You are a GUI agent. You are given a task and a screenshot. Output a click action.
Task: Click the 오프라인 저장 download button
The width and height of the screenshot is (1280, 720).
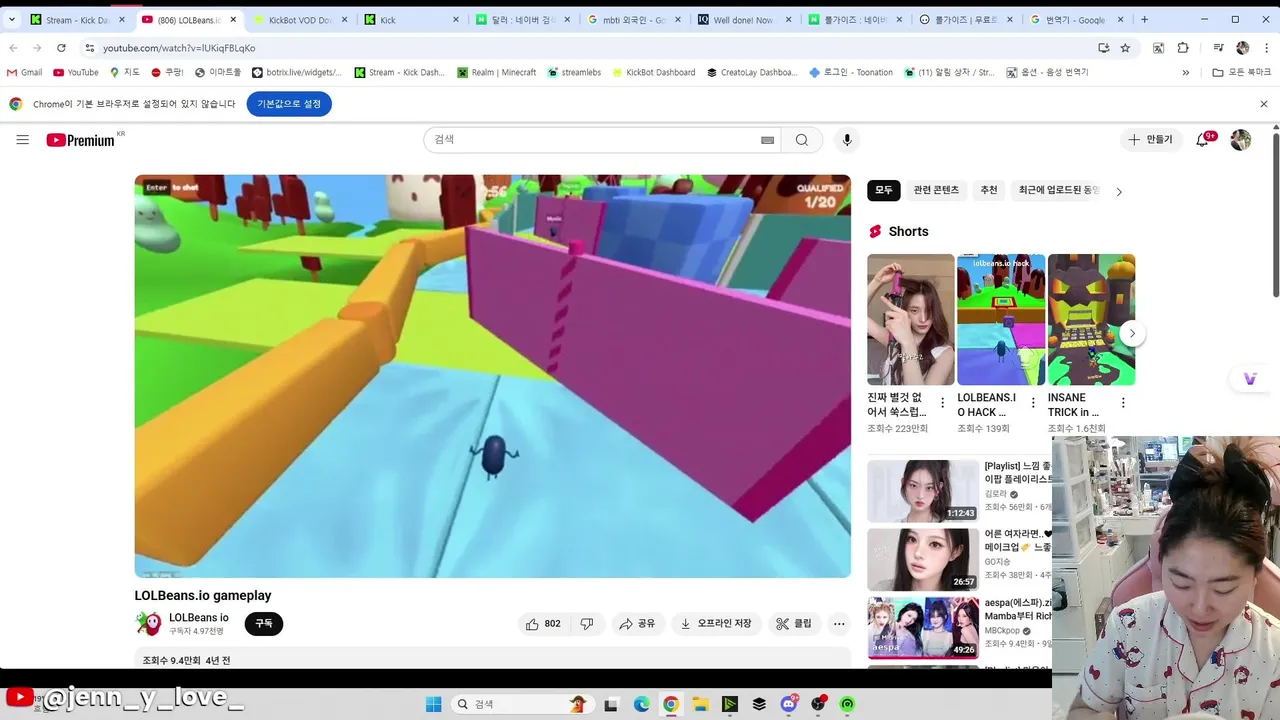pyautogui.click(x=716, y=624)
